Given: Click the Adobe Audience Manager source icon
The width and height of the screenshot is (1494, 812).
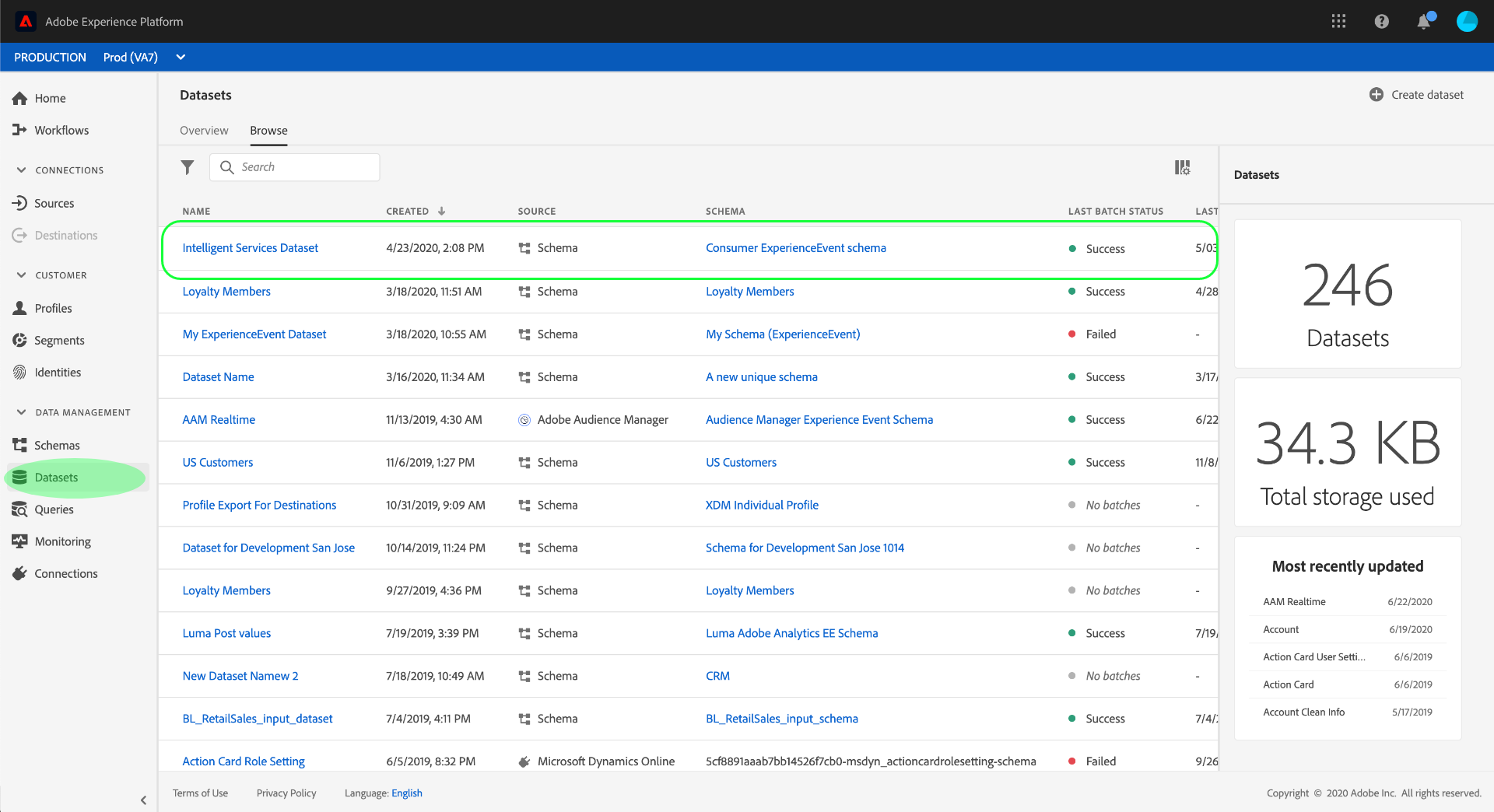Looking at the screenshot, I should (524, 420).
